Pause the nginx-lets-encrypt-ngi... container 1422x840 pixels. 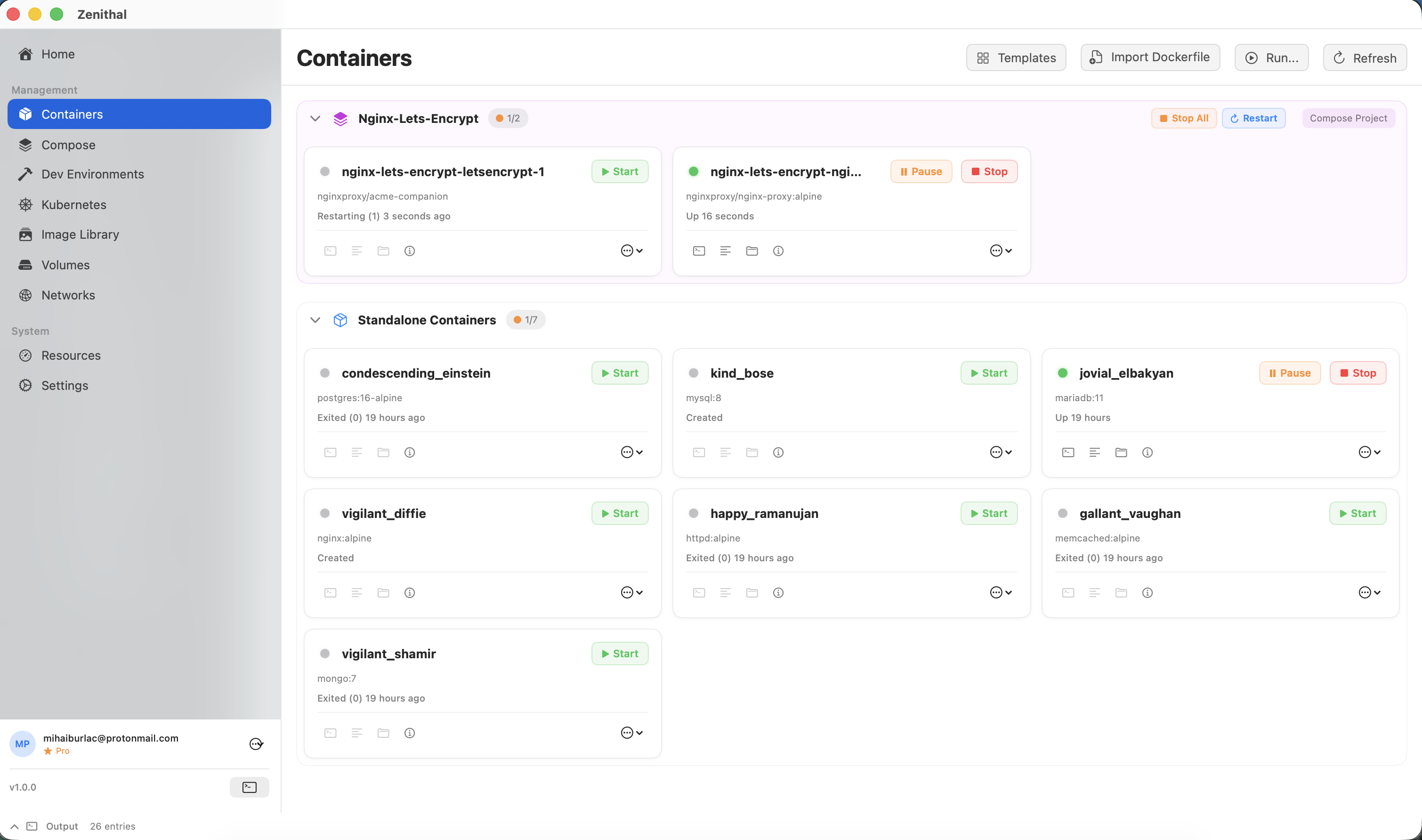click(x=921, y=171)
